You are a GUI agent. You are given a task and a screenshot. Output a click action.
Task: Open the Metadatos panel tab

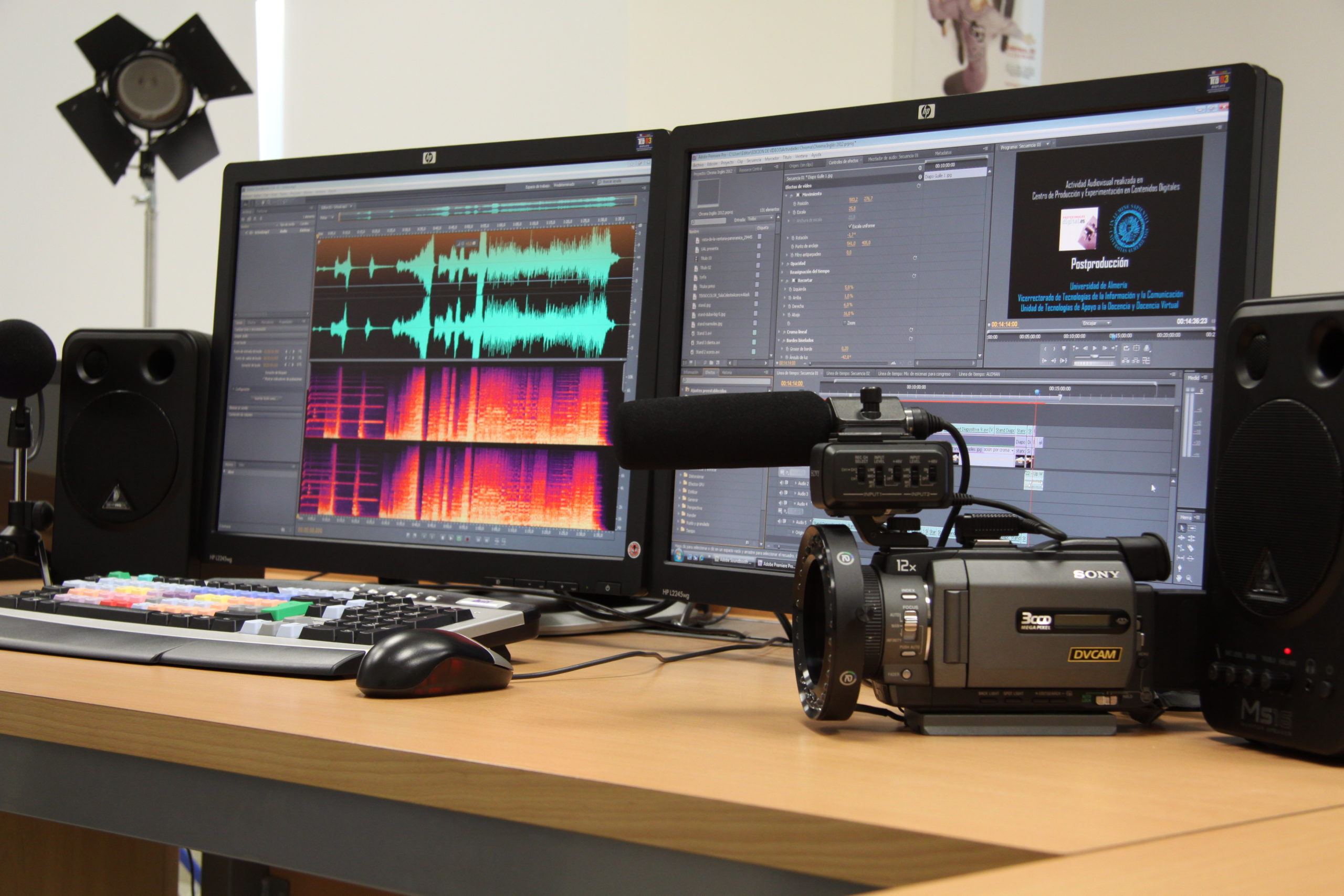[943, 153]
